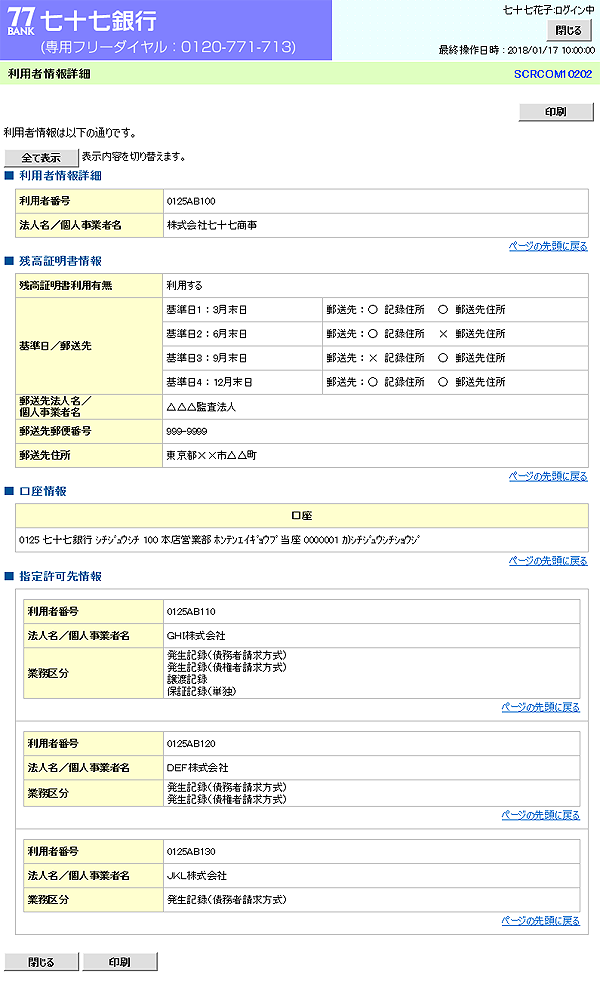Click 譲渡記録 in GHI business types

click(x=187, y=679)
